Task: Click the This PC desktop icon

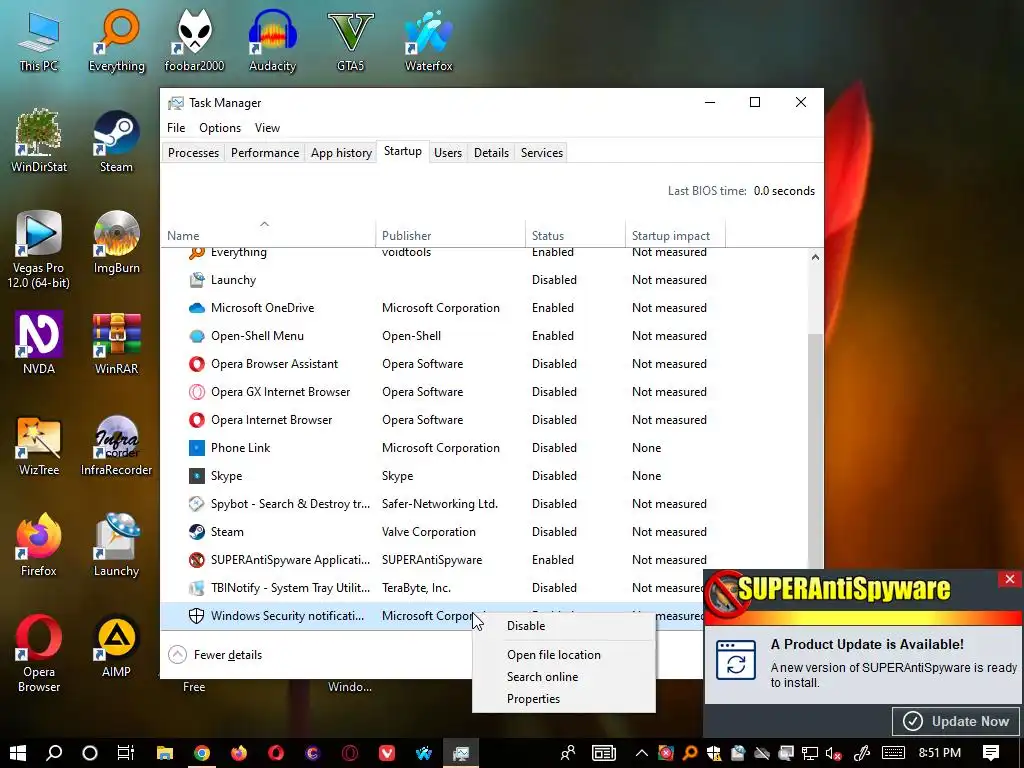Action: 39,42
